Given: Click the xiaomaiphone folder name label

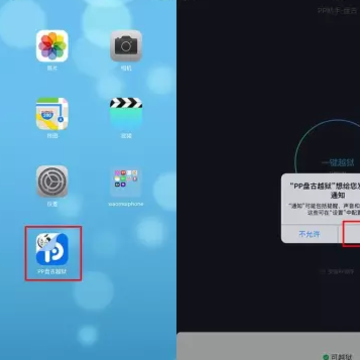Looking at the screenshot, I should point(126,204).
